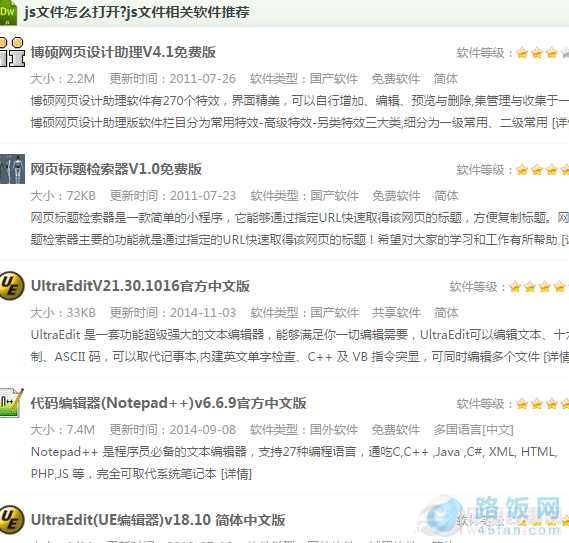Click rating stars for Notepad++ entry
This screenshot has width=569, height=543.
click(542, 404)
